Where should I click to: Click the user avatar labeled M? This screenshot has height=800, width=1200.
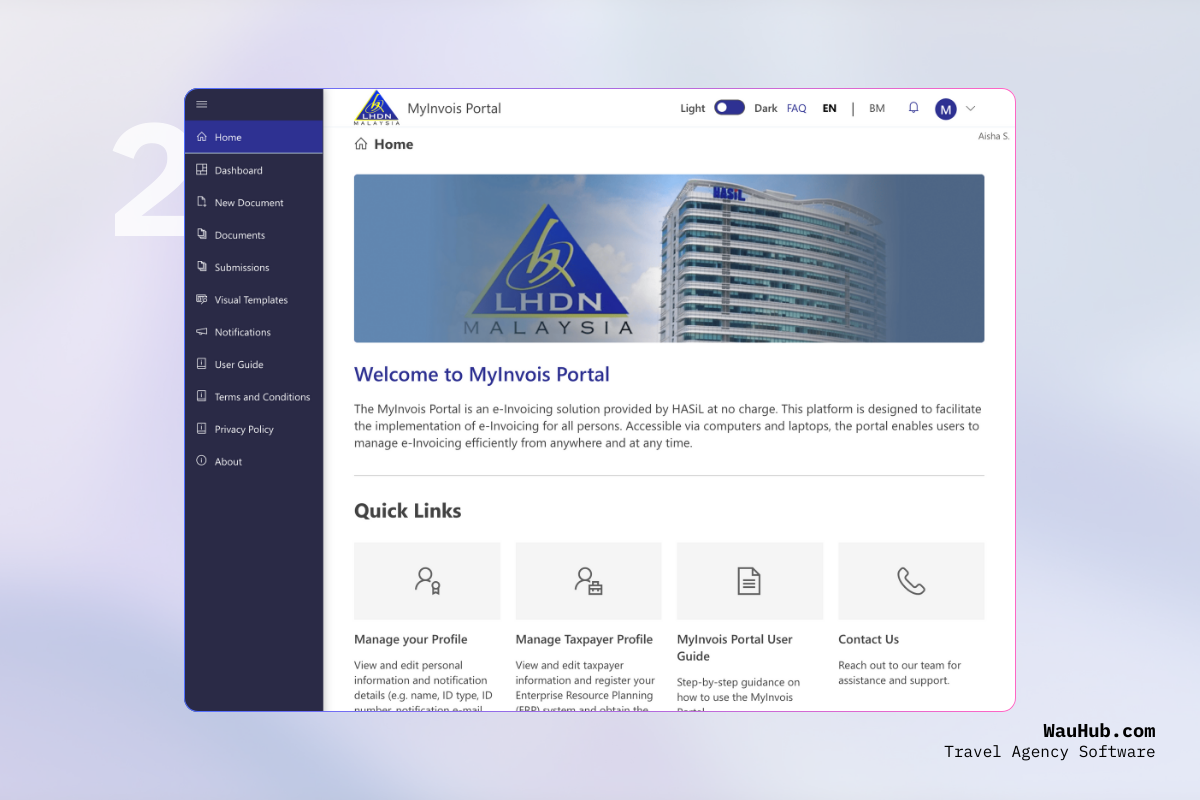(x=946, y=109)
